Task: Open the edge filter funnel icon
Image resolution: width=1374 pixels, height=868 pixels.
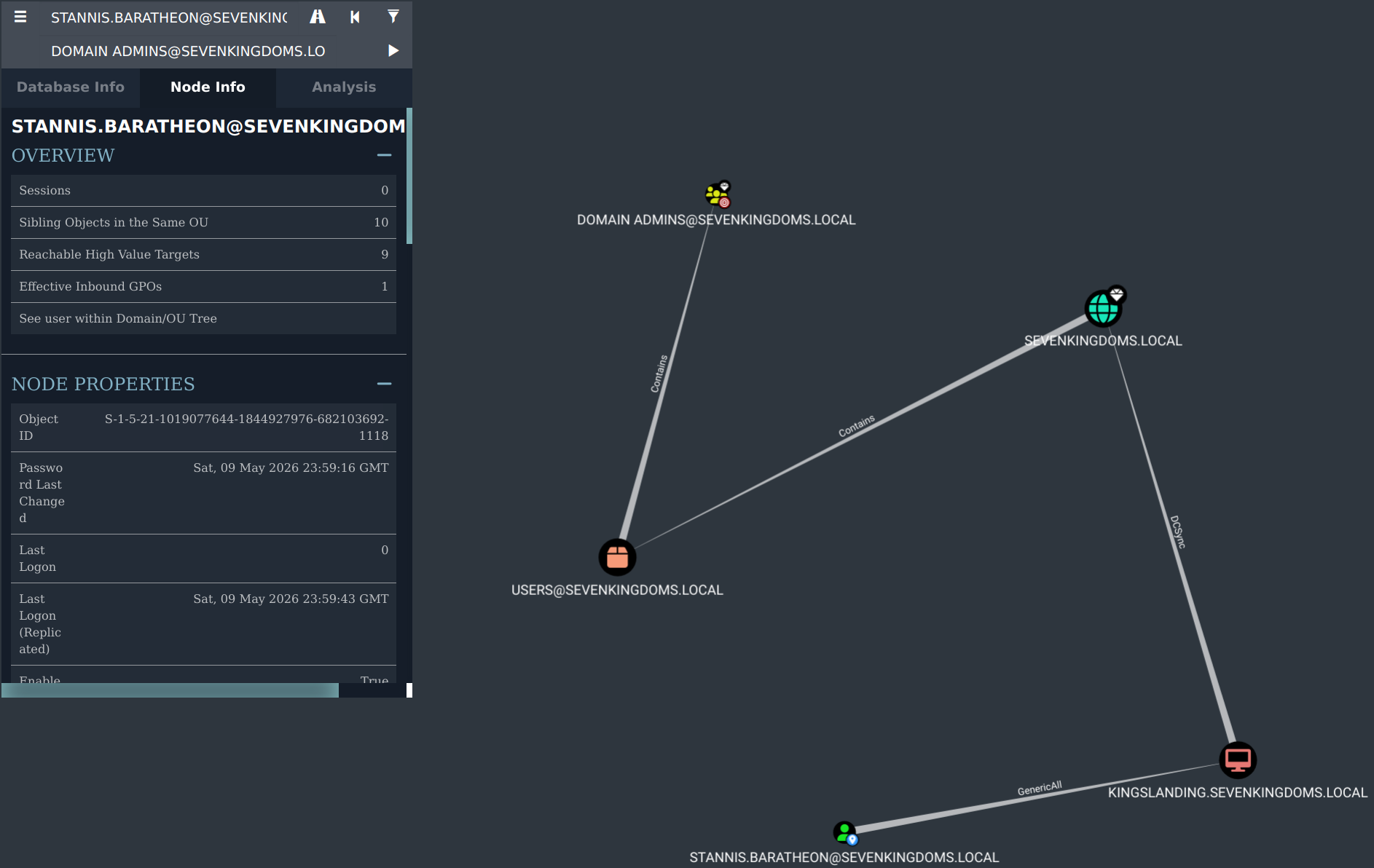Action: tap(393, 17)
